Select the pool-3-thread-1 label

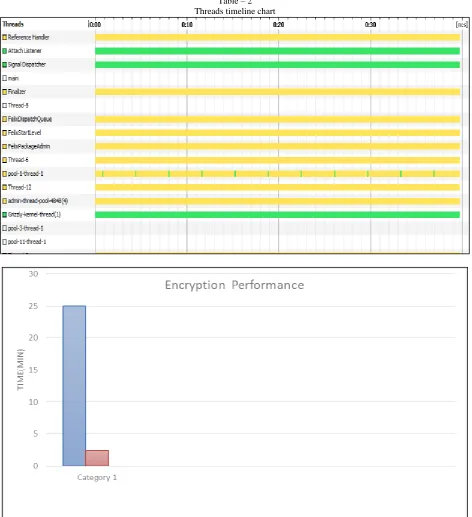click(x=26, y=228)
